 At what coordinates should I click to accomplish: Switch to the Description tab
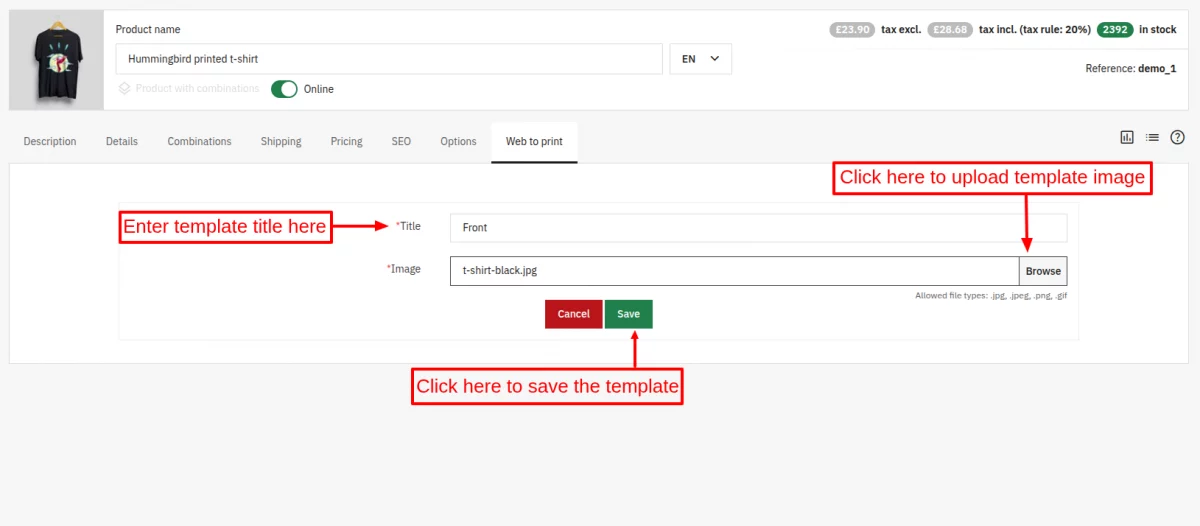(50, 141)
